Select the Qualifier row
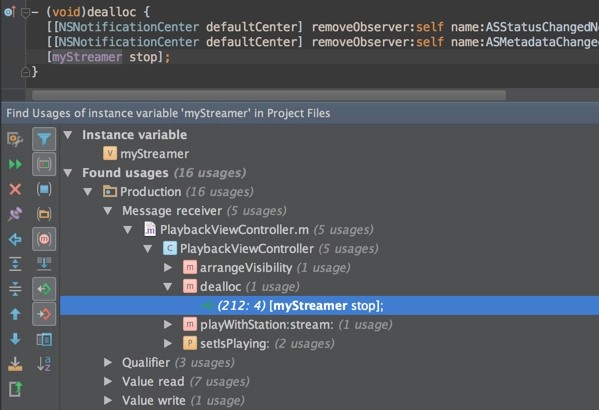Image resolution: width=599 pixels, height=410 pixels. [x=329, y=362]
